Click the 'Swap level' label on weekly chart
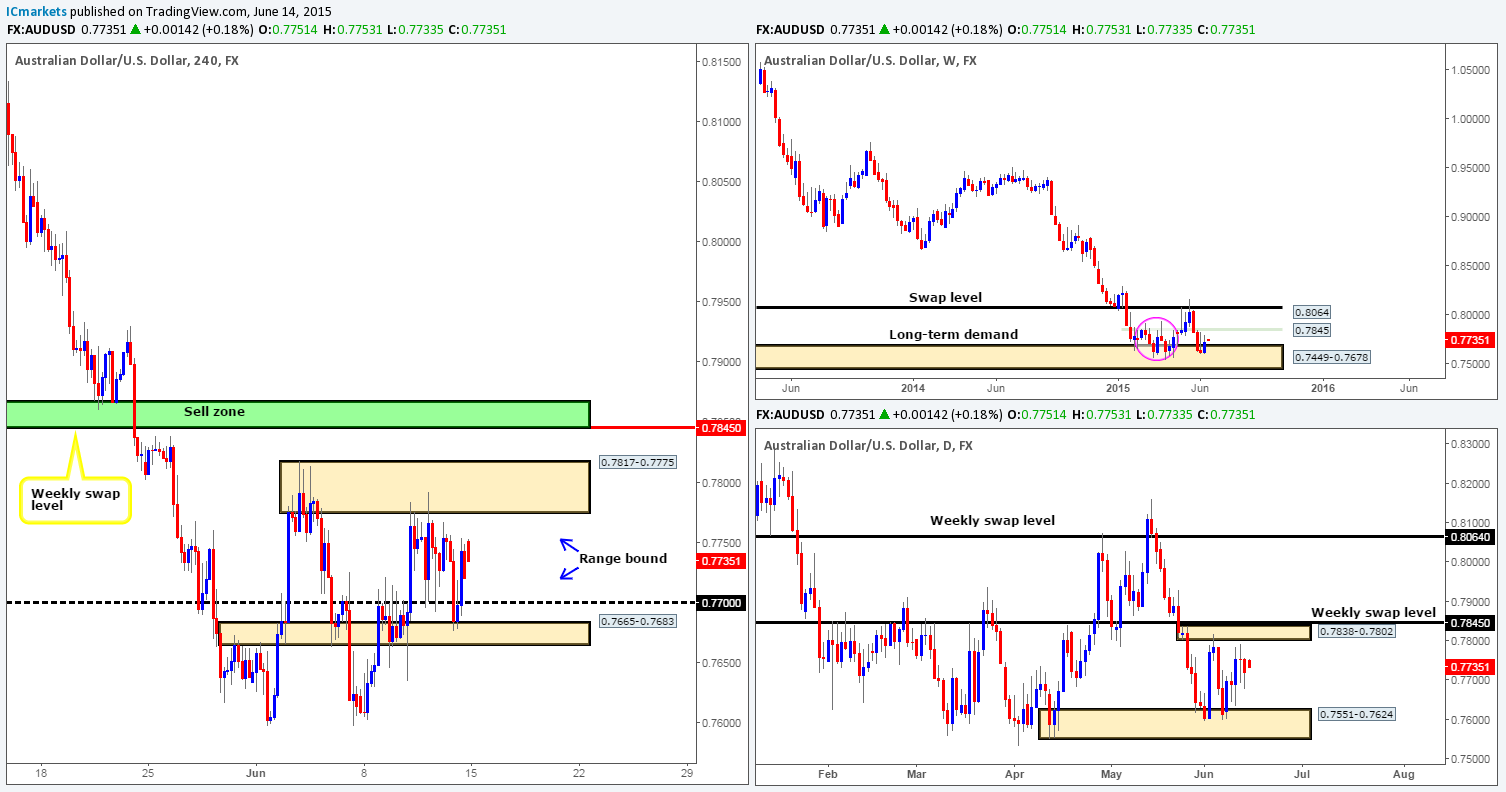The image size is (1506, 792). point(945,297)
